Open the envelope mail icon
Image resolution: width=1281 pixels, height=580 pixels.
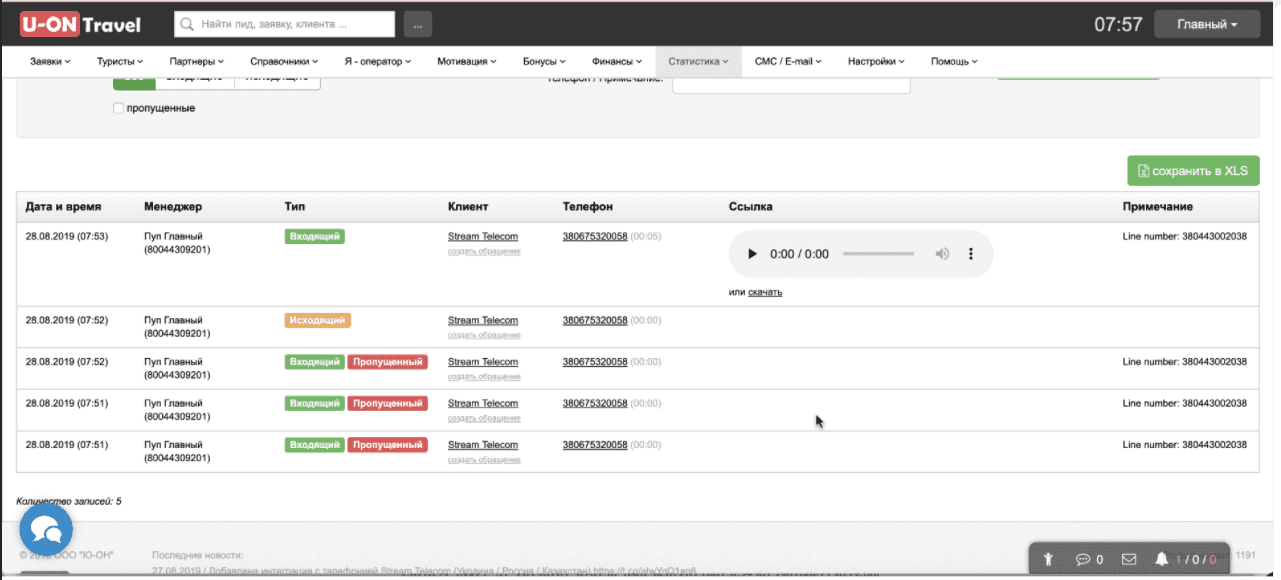click(x=1129, y=559)
